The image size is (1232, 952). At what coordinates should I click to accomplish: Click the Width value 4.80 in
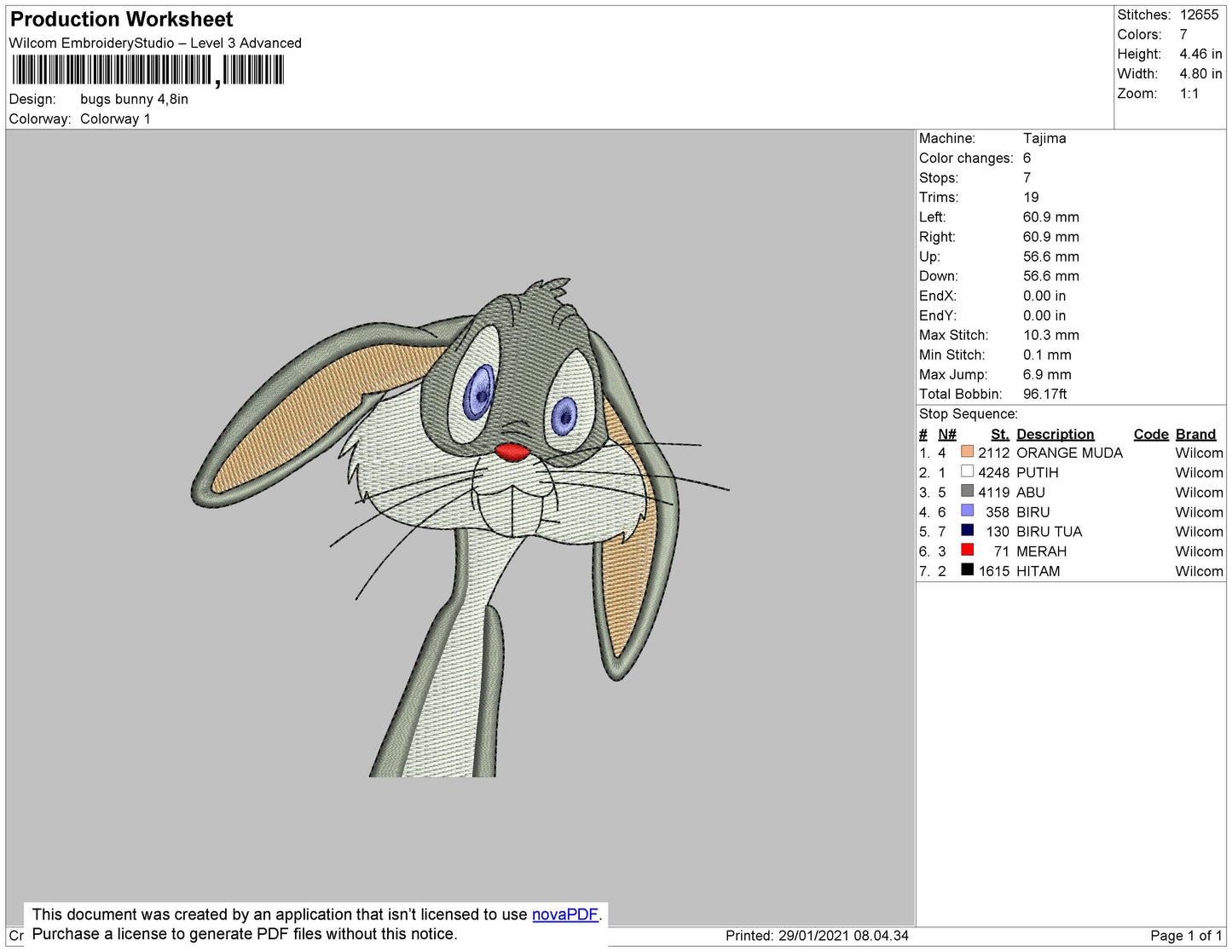click(1200, 73)
